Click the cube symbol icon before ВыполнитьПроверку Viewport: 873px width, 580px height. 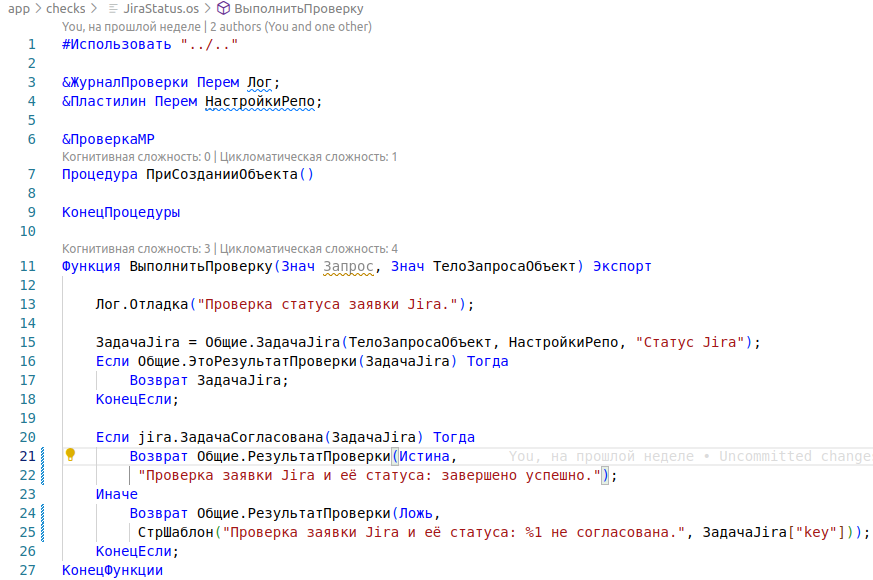[223, 8]
